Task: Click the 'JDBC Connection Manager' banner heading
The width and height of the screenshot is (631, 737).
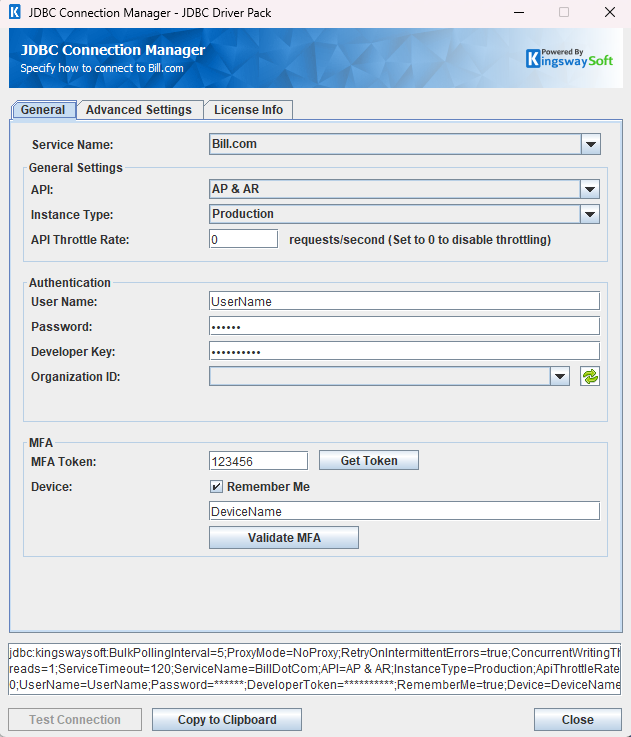Action: [x=113, y=50]
